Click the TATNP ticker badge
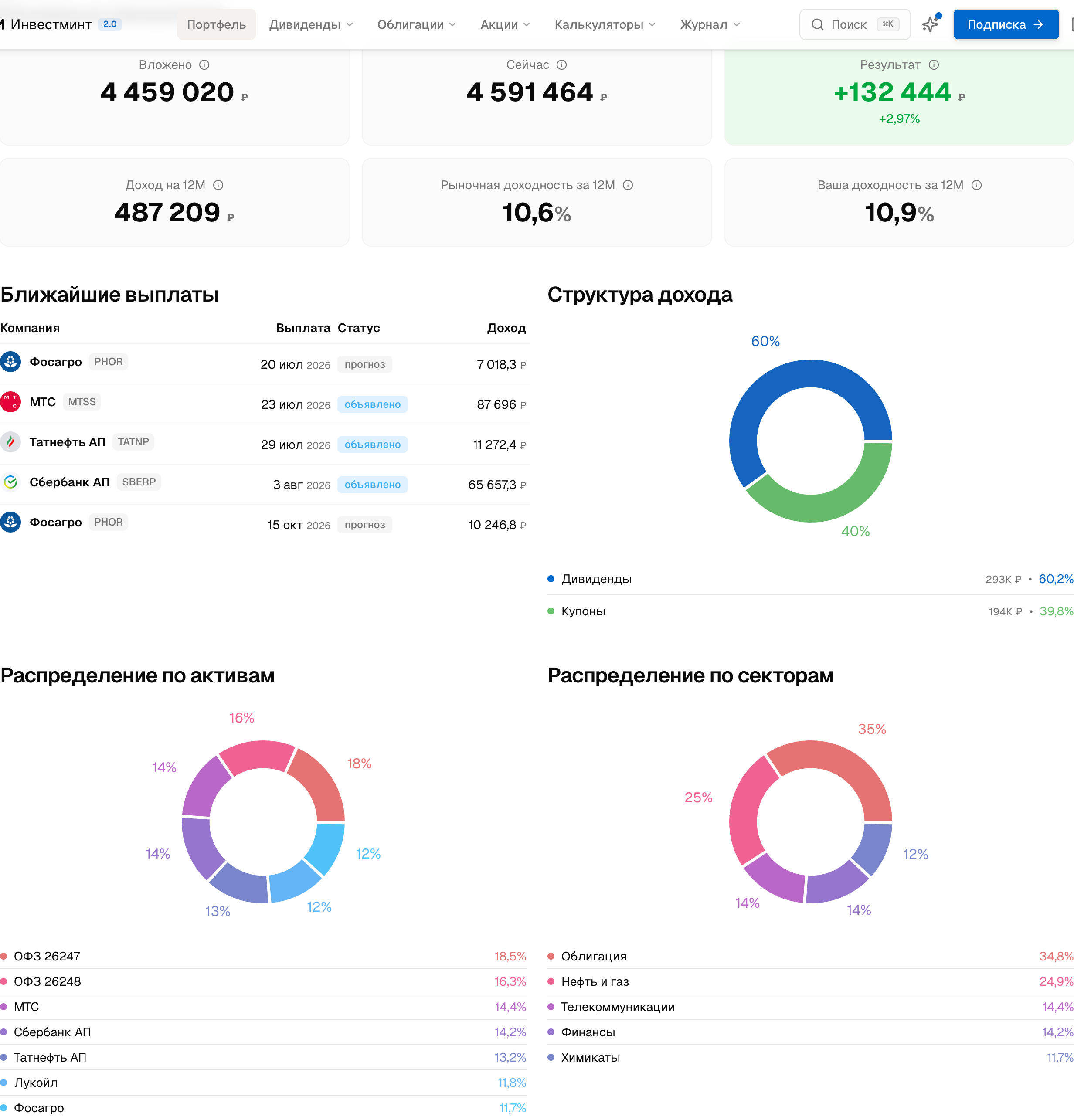This screenshot has height=1120, width=1074. tap(133, 442)
